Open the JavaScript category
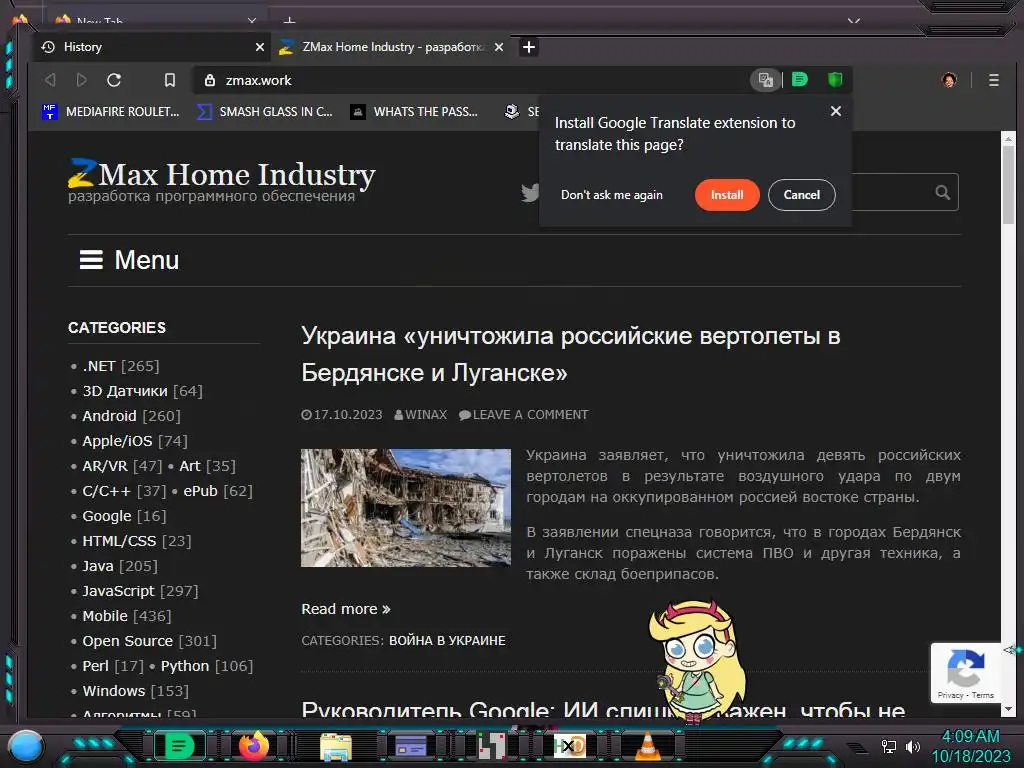 pyautogui.click(x=118, y=591)
